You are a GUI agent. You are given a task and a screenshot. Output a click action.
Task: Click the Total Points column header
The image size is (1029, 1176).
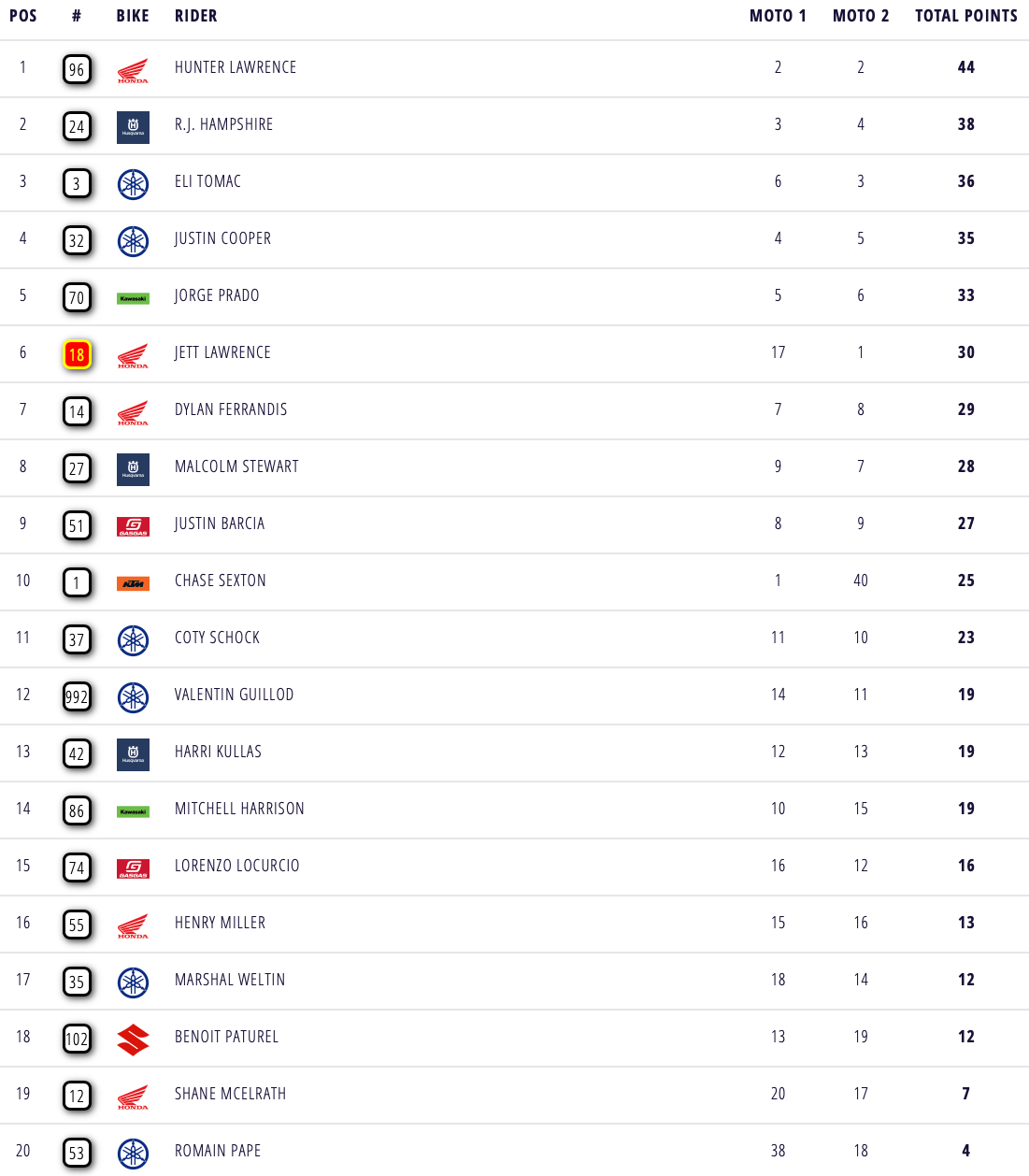[x=965, y=16]
